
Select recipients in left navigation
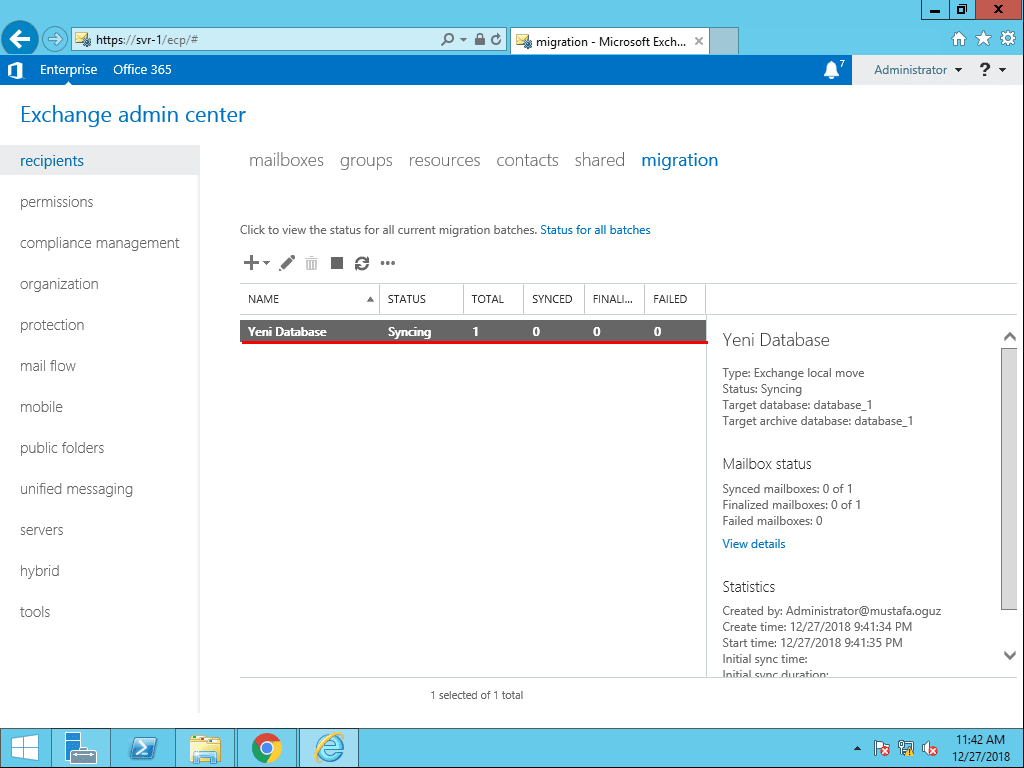click(100, 161)
